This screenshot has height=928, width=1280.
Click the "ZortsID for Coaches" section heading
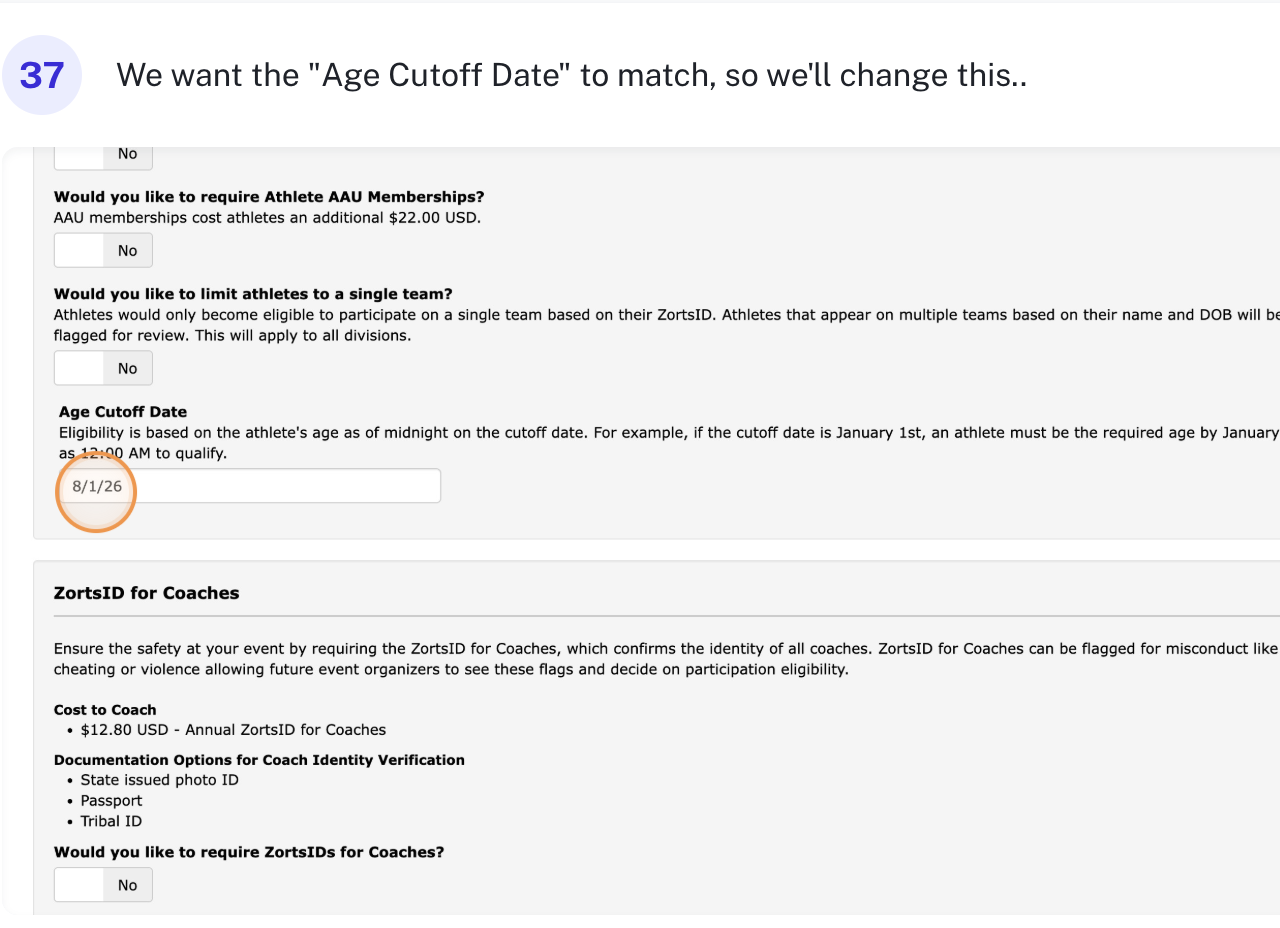tap(146, 593)
